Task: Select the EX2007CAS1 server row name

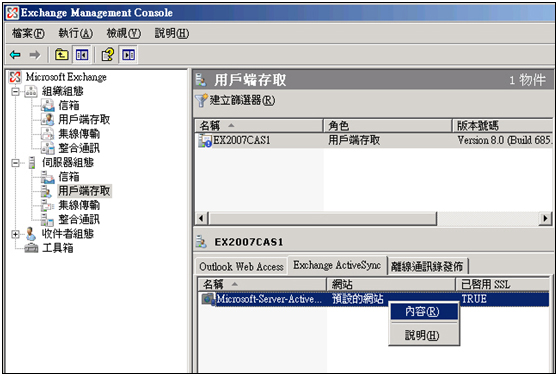Action: [242, 141]
